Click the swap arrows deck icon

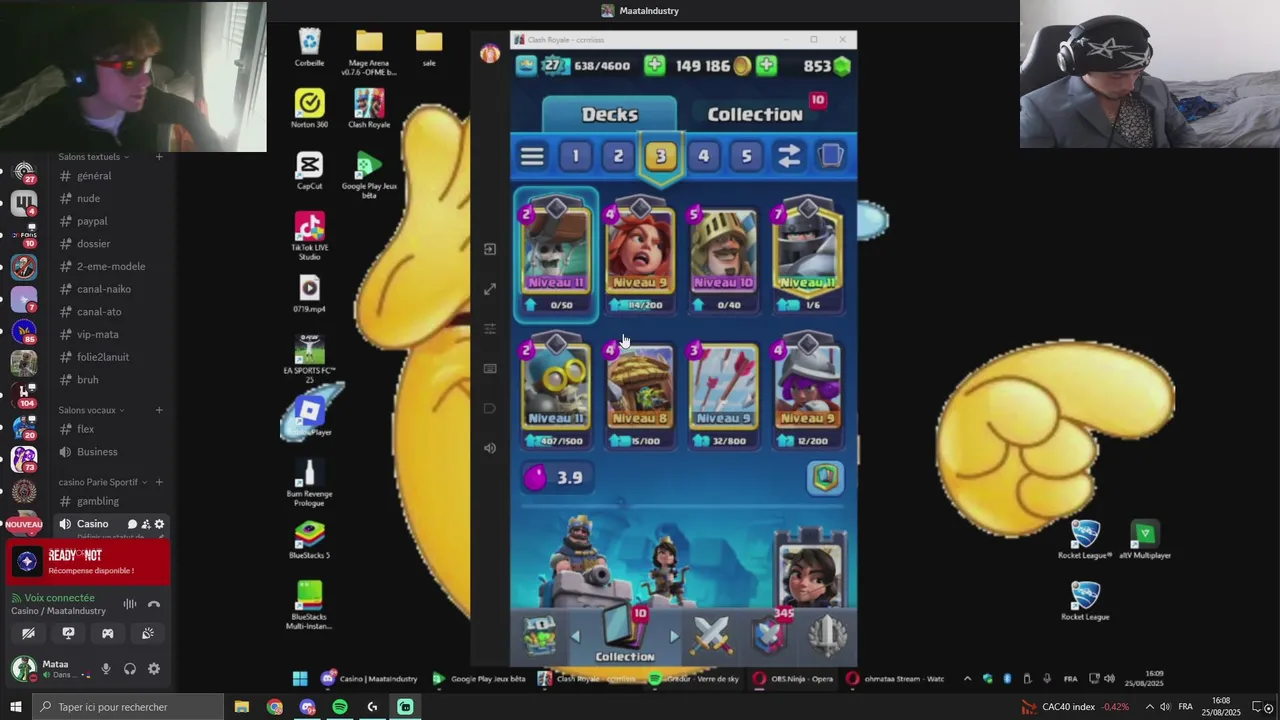click(789, 156)
